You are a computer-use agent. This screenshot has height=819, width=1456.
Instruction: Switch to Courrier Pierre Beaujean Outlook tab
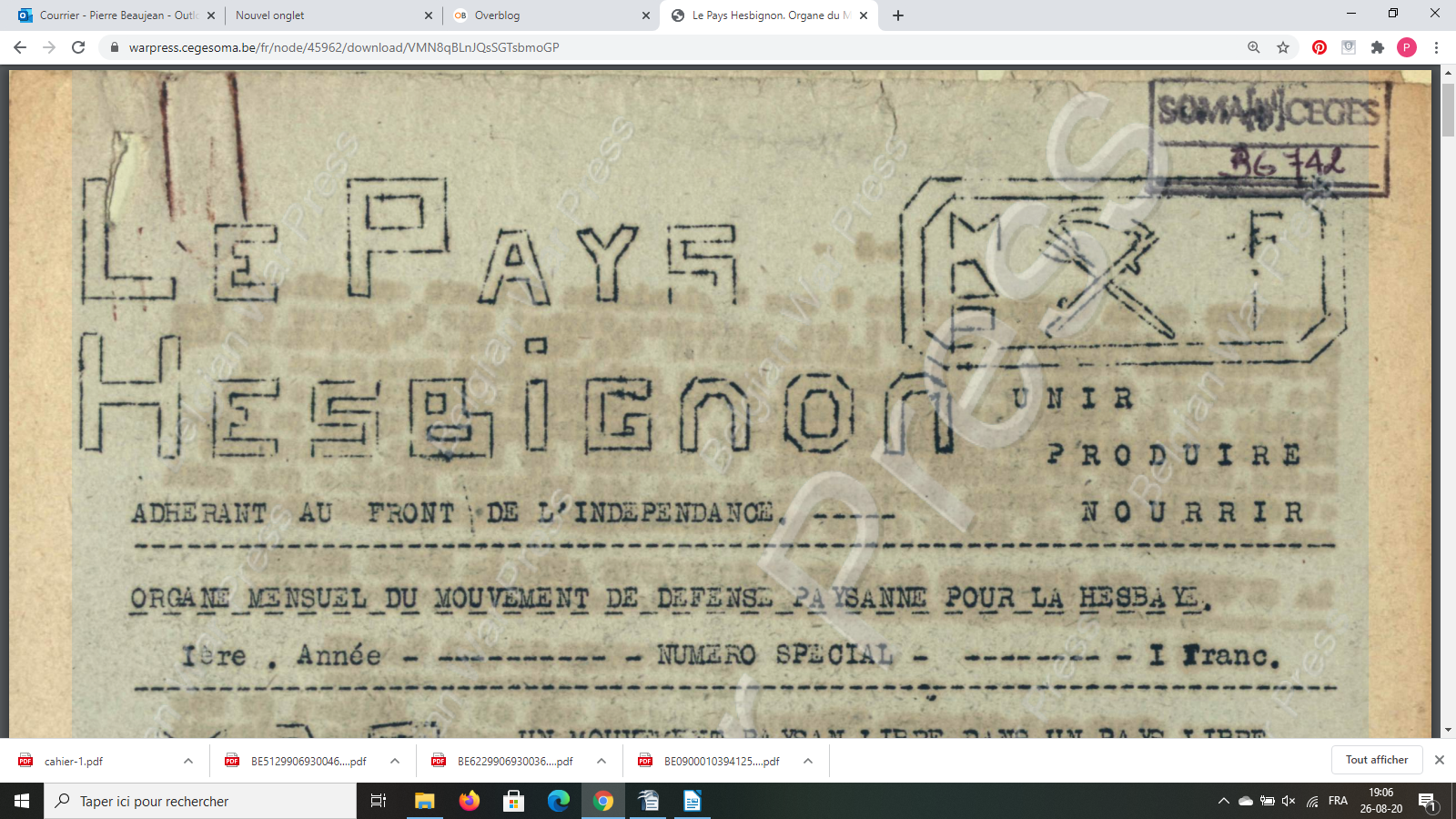[116, 15]
